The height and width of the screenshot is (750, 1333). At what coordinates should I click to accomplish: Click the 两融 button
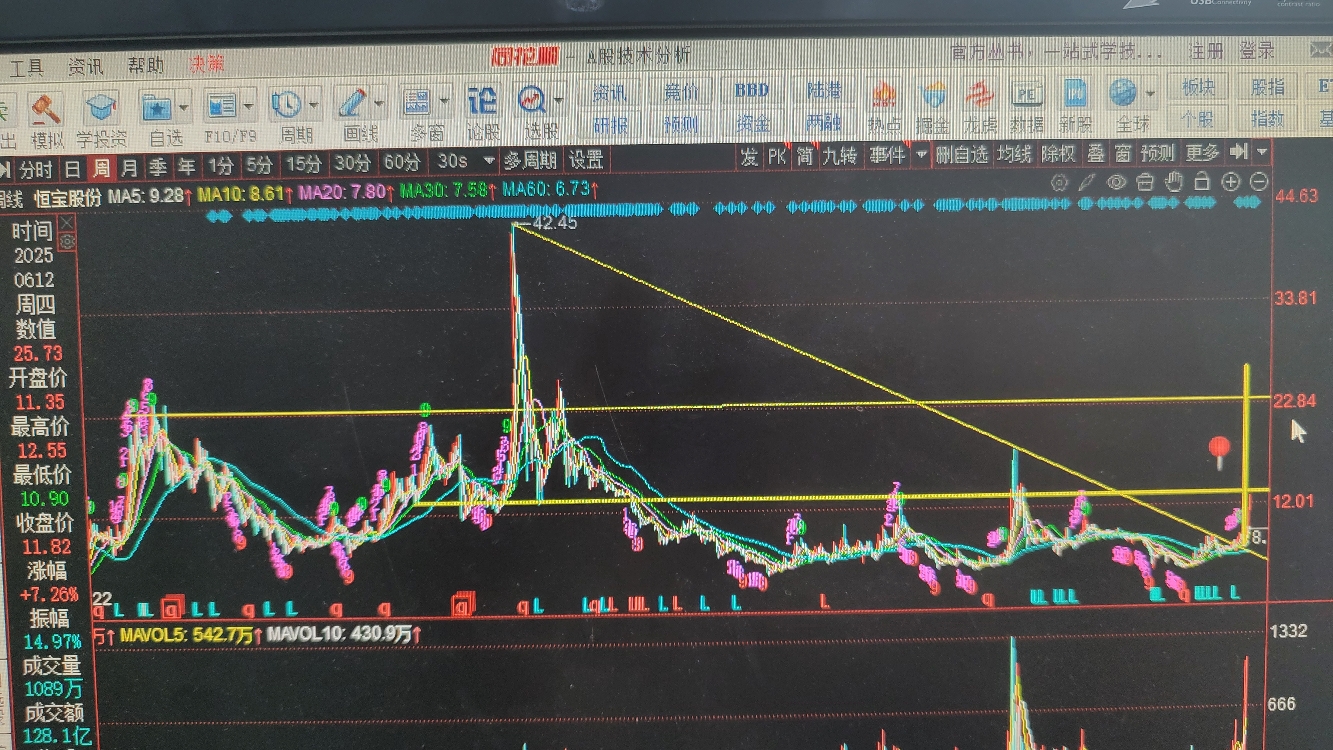[x=823, y=123]
